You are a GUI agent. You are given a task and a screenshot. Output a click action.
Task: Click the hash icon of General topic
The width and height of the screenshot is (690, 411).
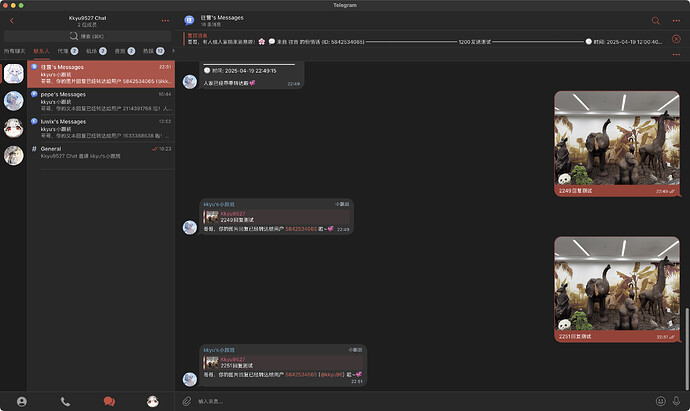click(34, 149)
